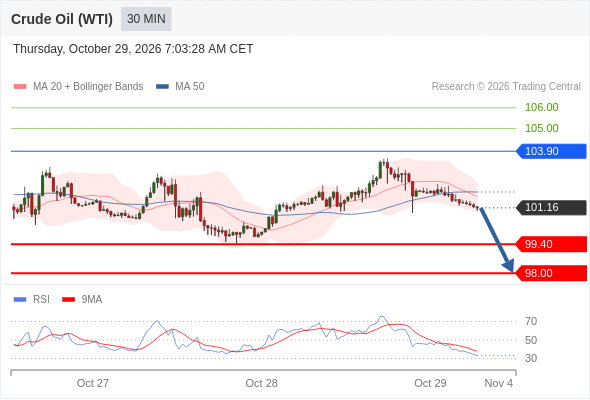The height and width of the screenshot is (400, 590).
Task: Click the Oct 29 date axis label
Action: click(430, 383)
